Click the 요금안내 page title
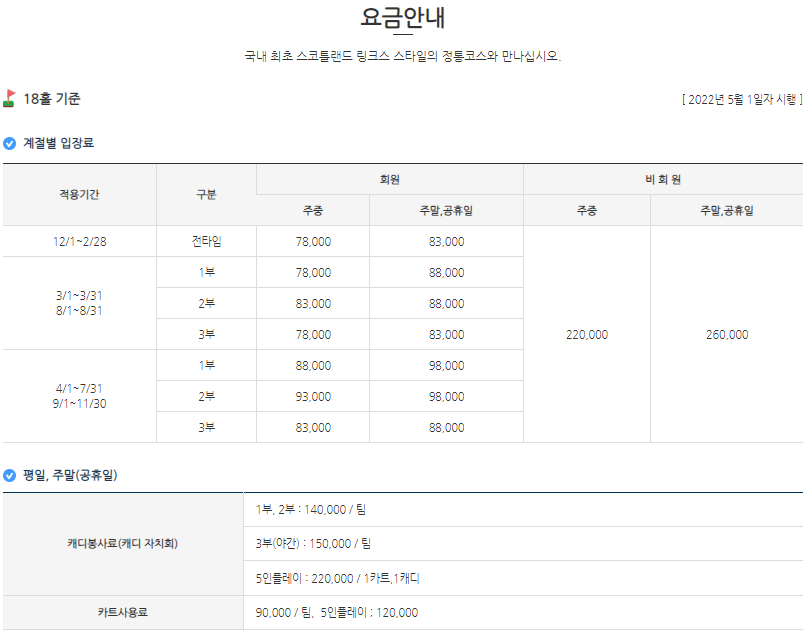 click(402, 18)
